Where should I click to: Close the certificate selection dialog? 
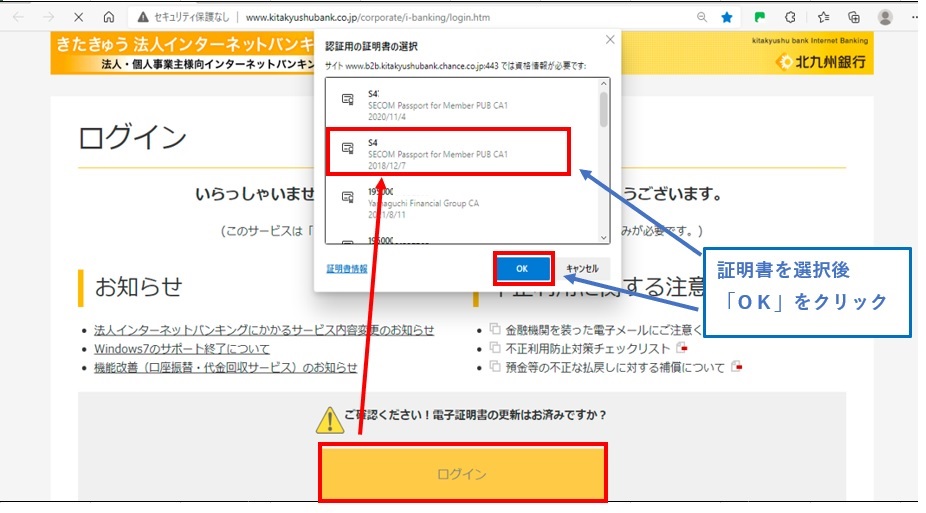[x=610, y=40]
